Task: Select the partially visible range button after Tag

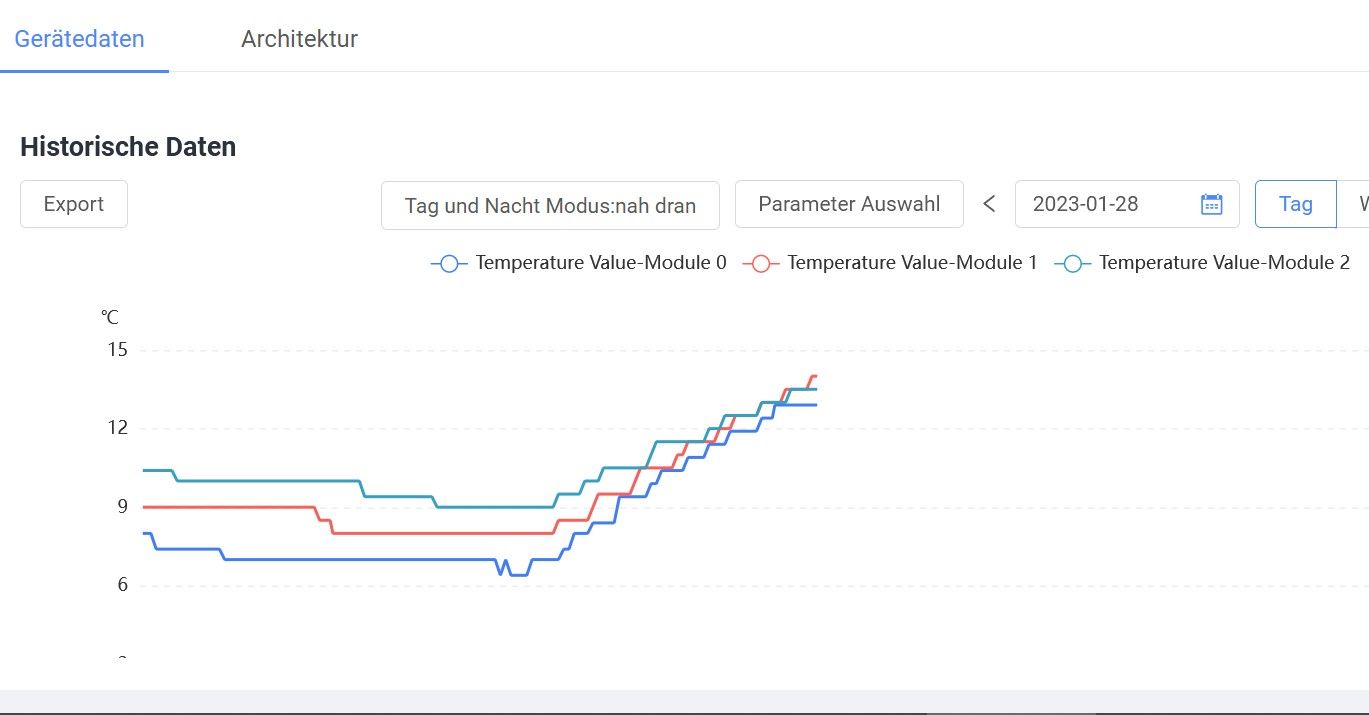Action: [1358, 204]
